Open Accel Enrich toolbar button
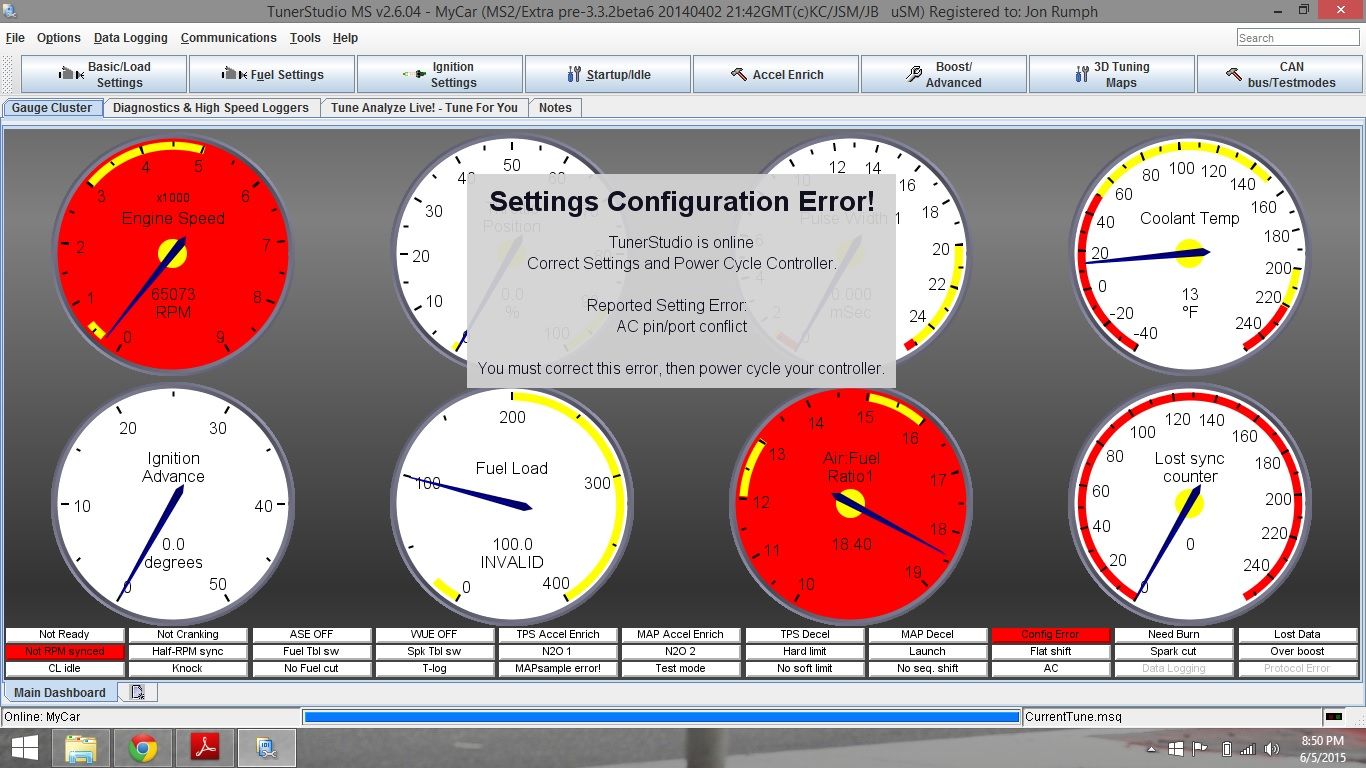This screenshot has width=1366, height=768. tap(776, 74)
